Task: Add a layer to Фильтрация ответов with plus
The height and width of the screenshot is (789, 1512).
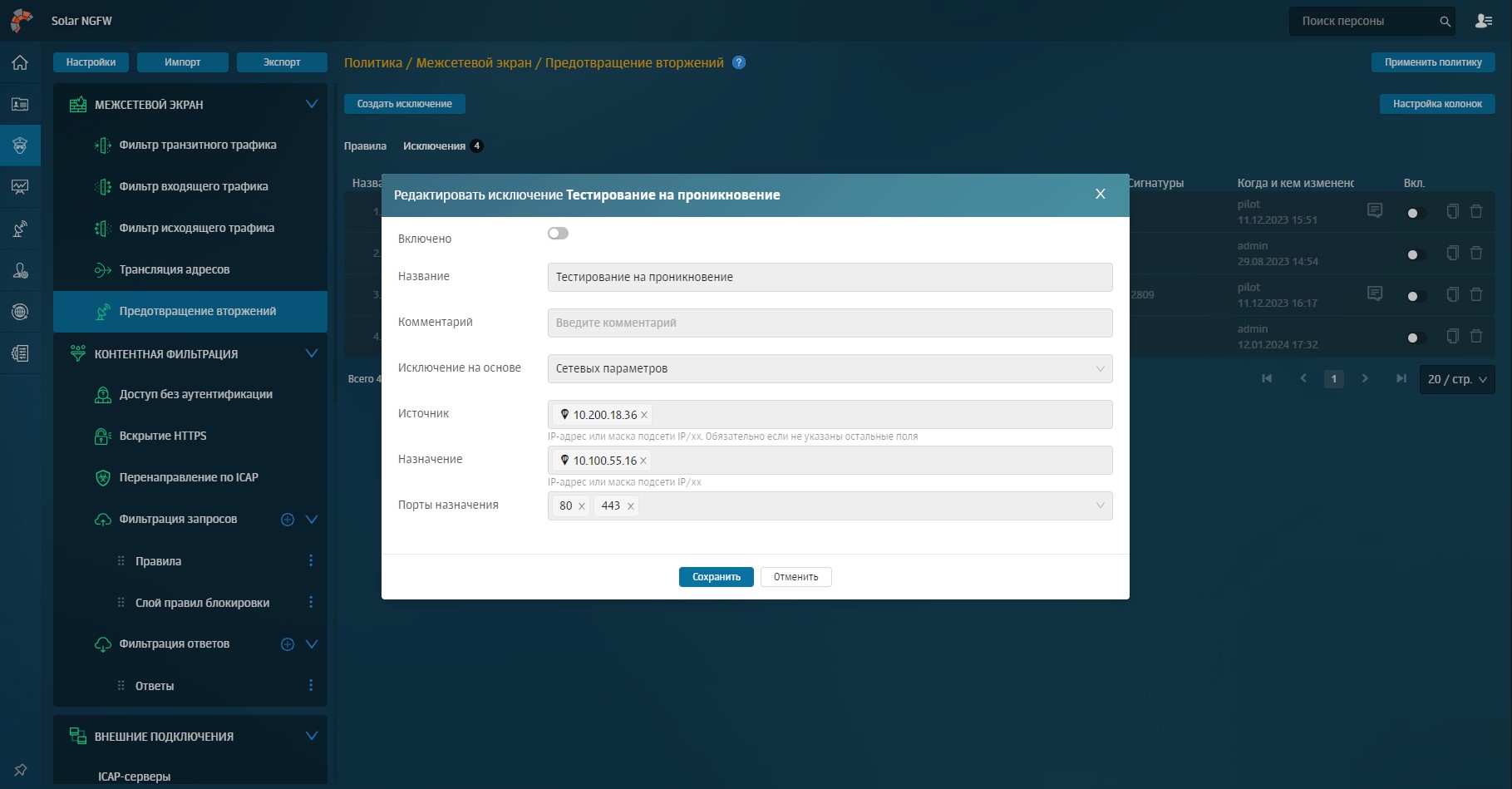Action: 288,644
